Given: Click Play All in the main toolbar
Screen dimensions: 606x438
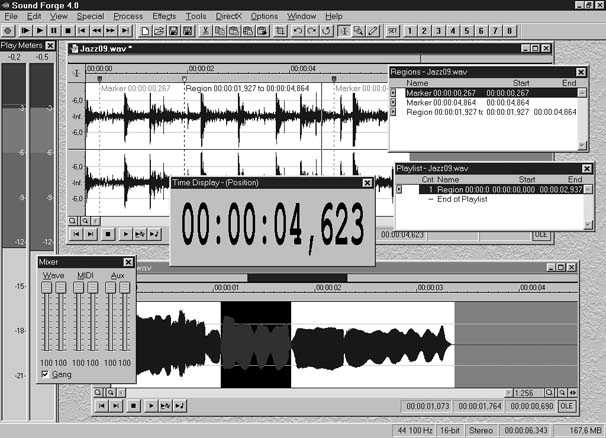Looking at the screenshot, I should (x=25, y=31).
